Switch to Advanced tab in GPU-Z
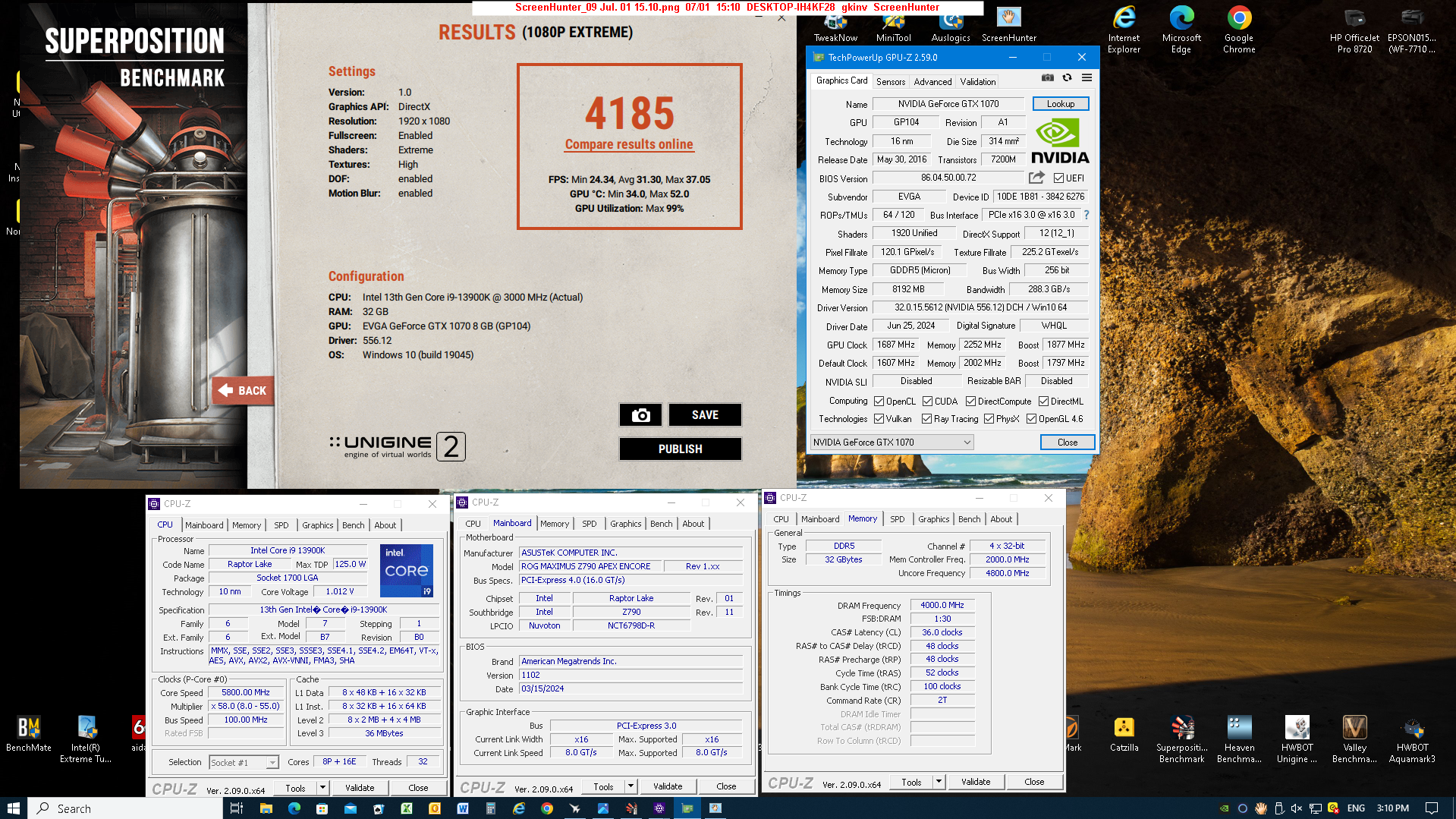The height and width of the screenshot is (819, 1456). click(932, 82)
